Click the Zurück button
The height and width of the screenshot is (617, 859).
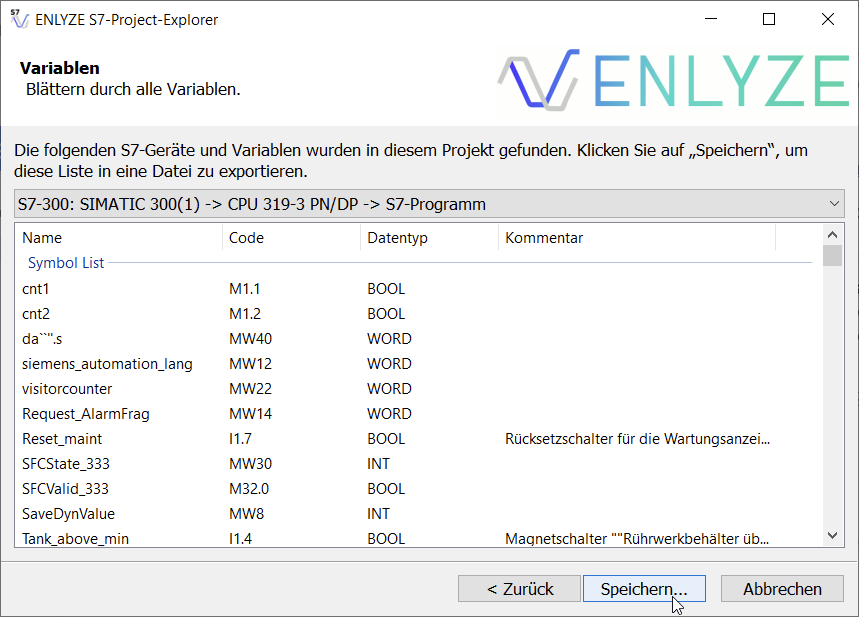click(519, 588)
